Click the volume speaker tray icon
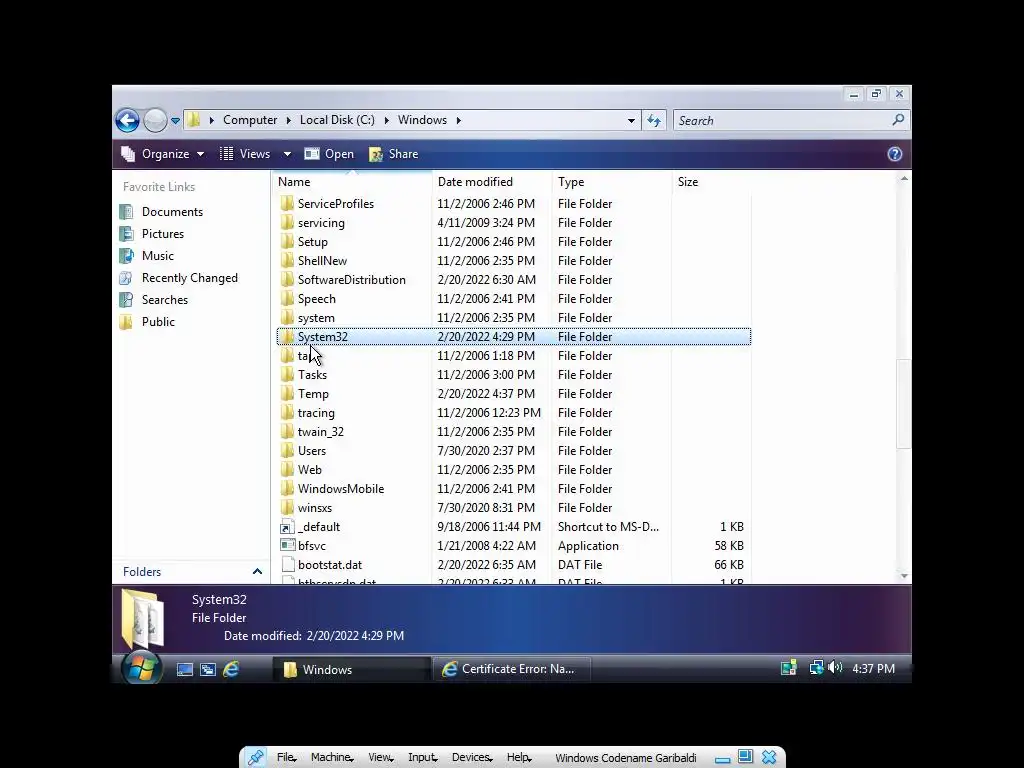 835,667
